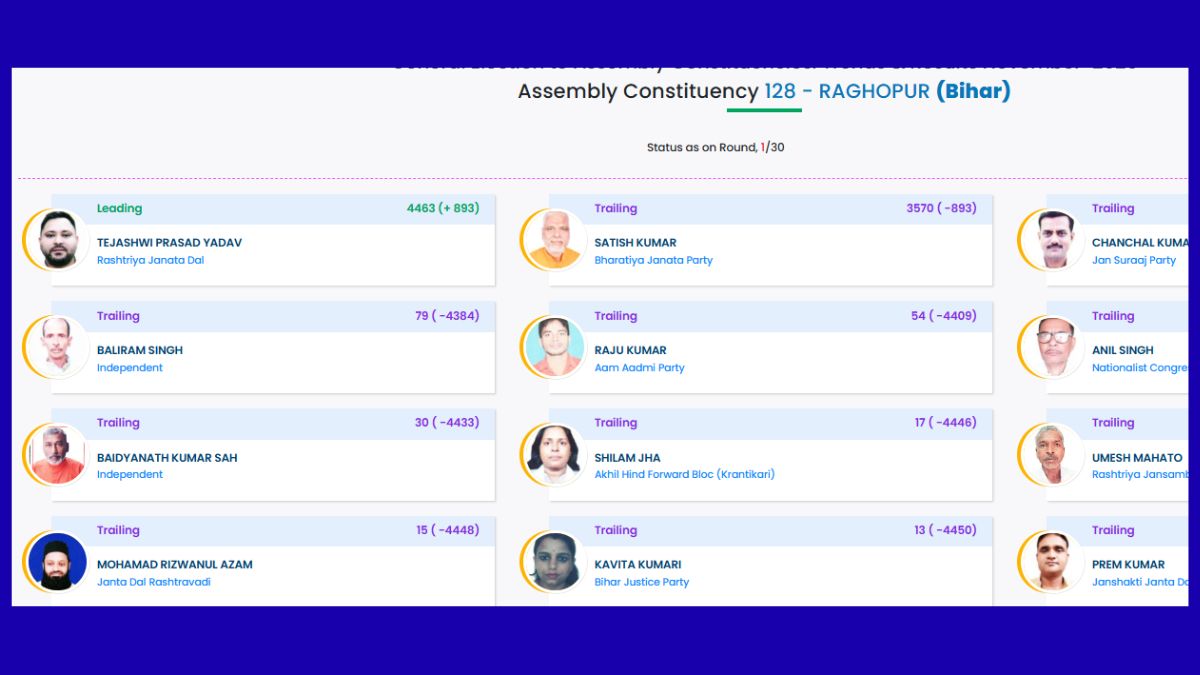This screenshot has width=1200, height=675.
Task: Click the Bharatiya Janata Party label
Action: 653,260
